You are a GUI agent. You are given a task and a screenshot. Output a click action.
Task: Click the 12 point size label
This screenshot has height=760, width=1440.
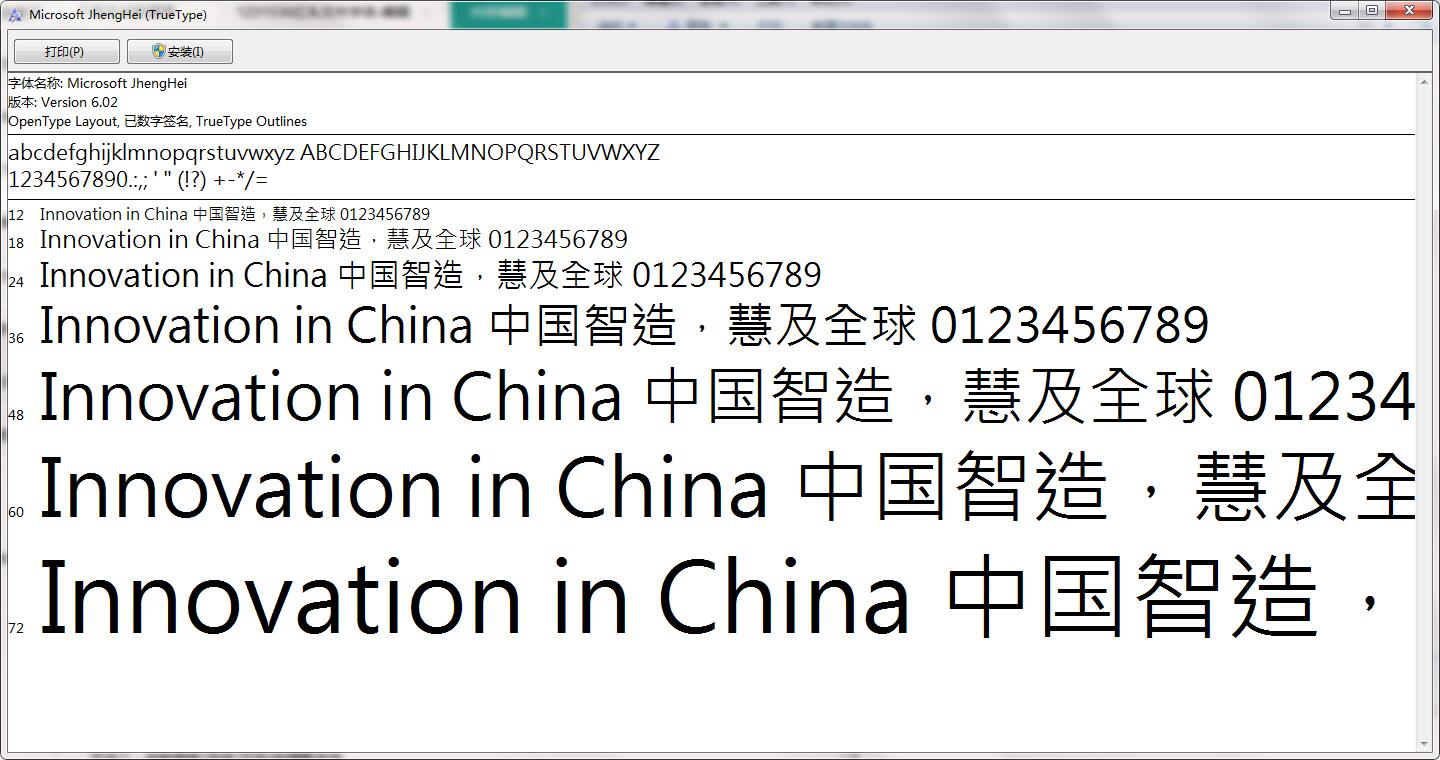coord(14,214)
